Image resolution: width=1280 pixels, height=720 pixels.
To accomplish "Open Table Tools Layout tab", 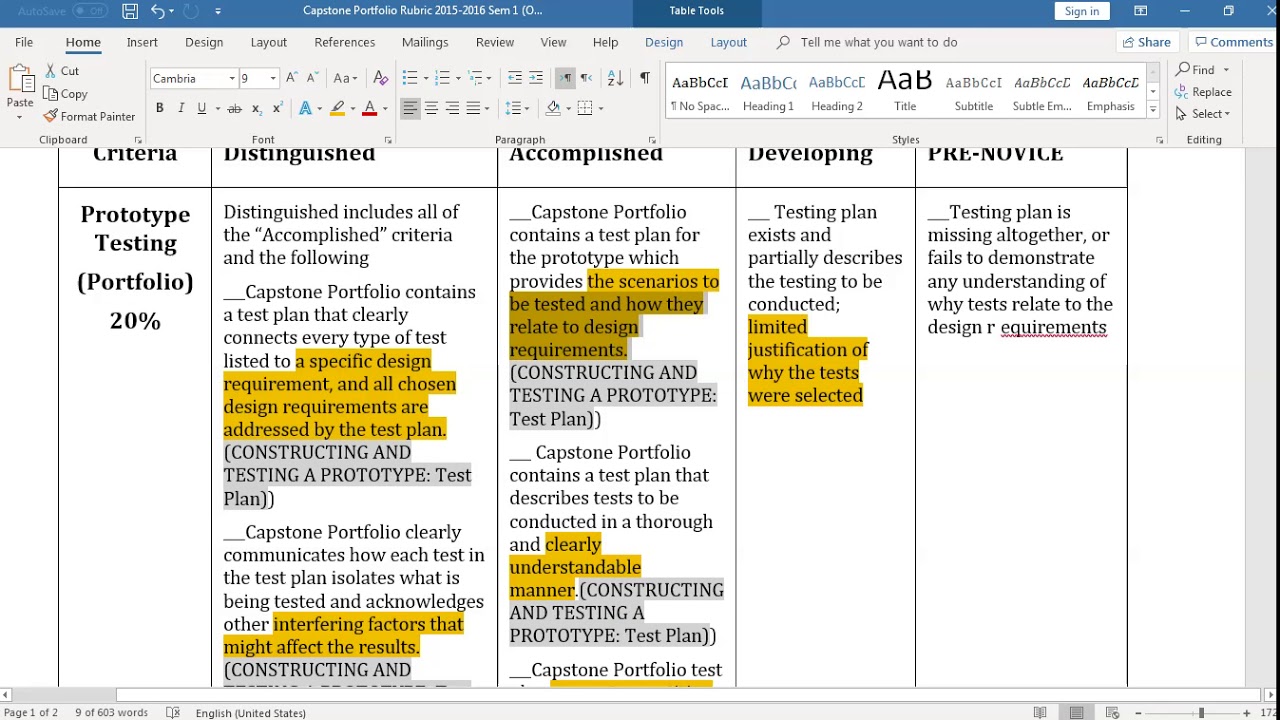I will coord(728,42).
